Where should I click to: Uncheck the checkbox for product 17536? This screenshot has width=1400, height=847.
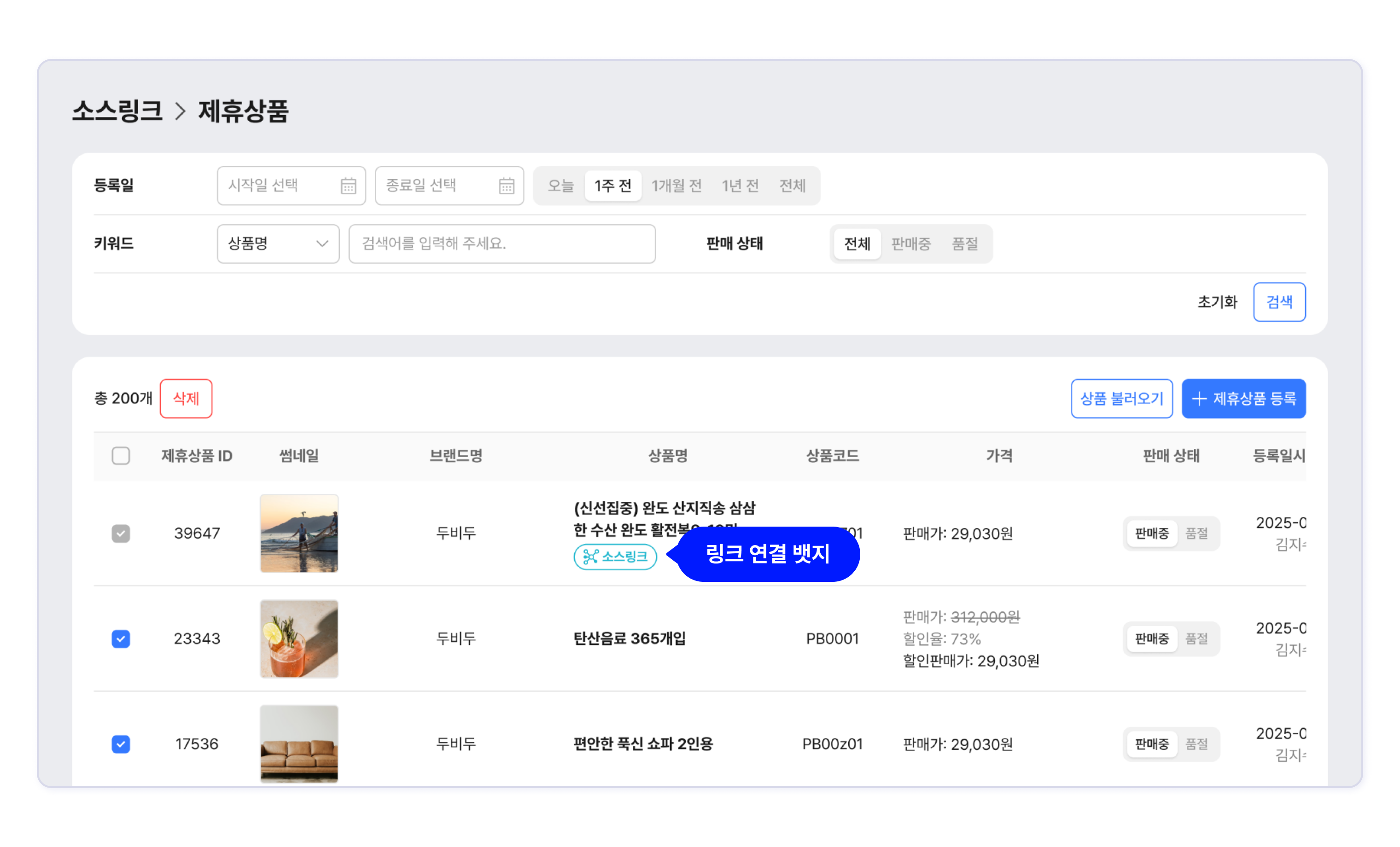pos(121,744)
